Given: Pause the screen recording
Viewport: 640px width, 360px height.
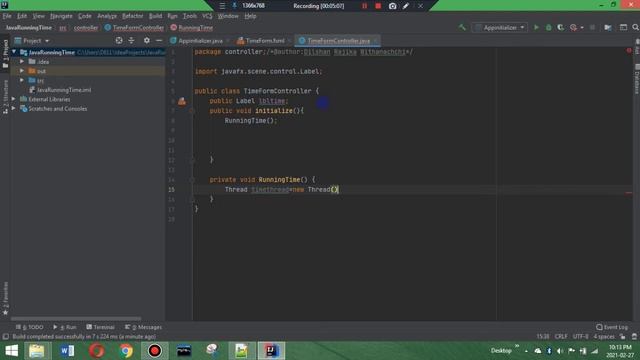Looking at the screenshot, I should point(364,6).
